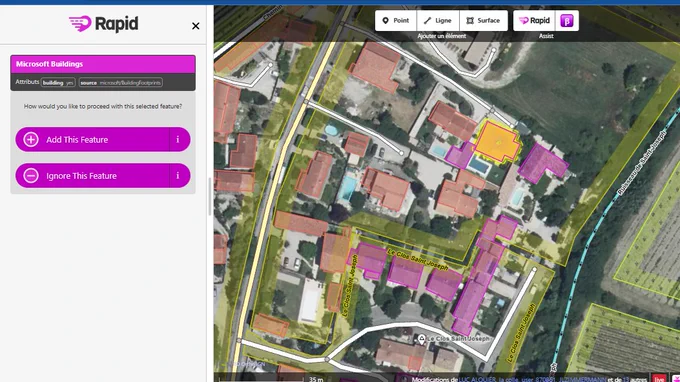Click the 35 m scale bar

[272, 379]
